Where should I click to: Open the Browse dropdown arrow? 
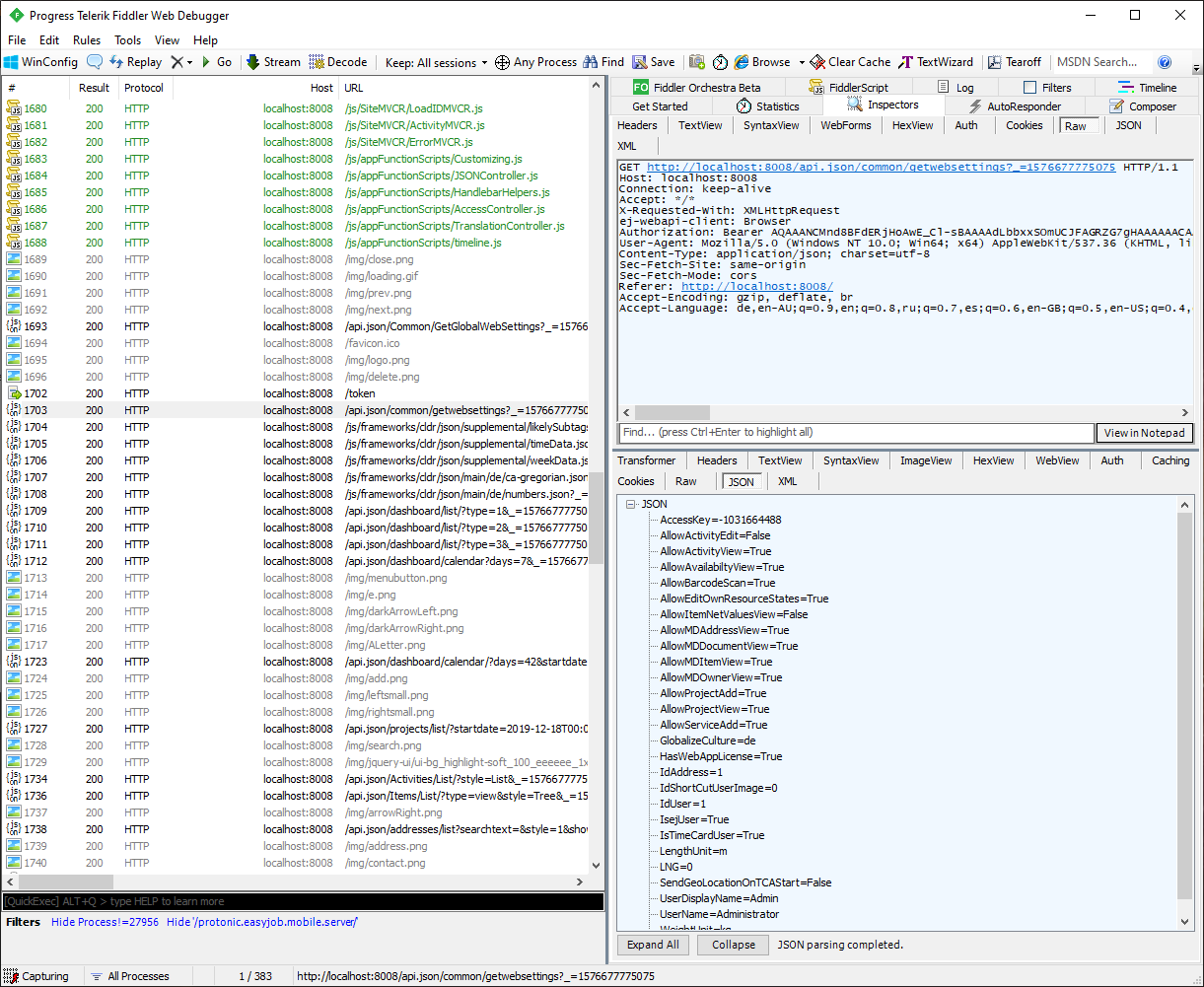coord(802,62)
